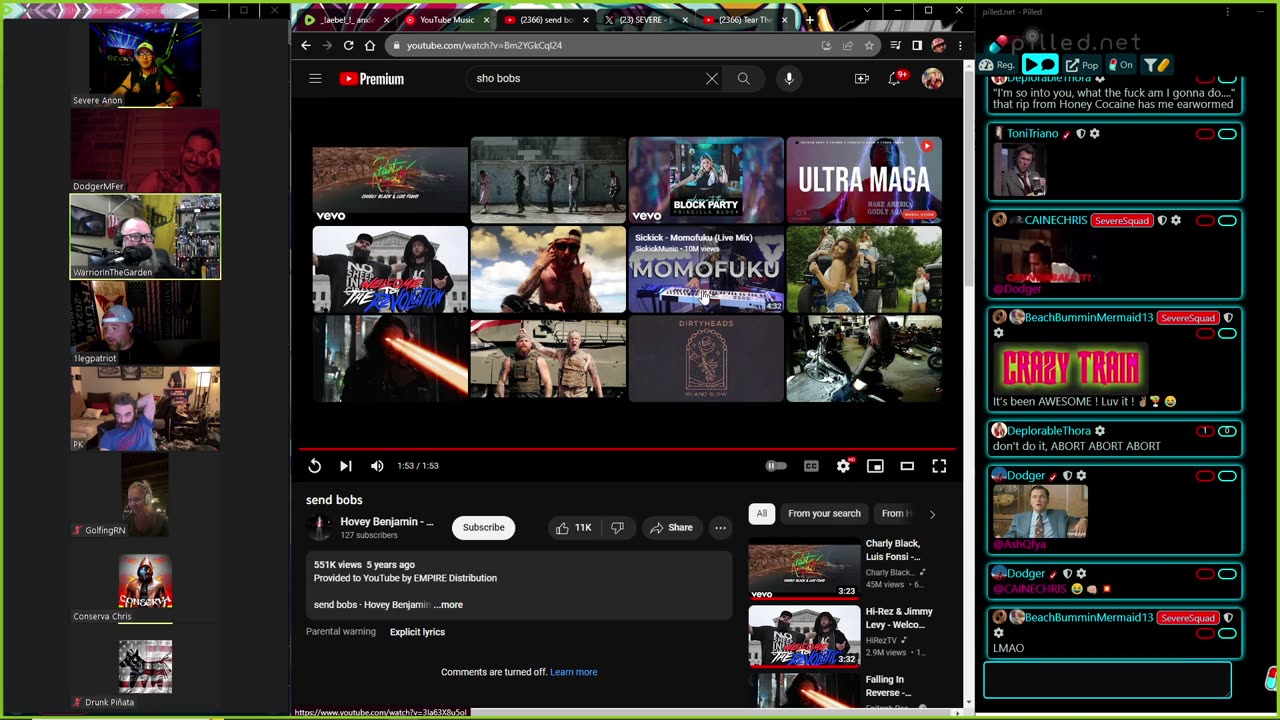Open YouTube notifications bell
This screenshot has height=720, width=1280.
895,78
